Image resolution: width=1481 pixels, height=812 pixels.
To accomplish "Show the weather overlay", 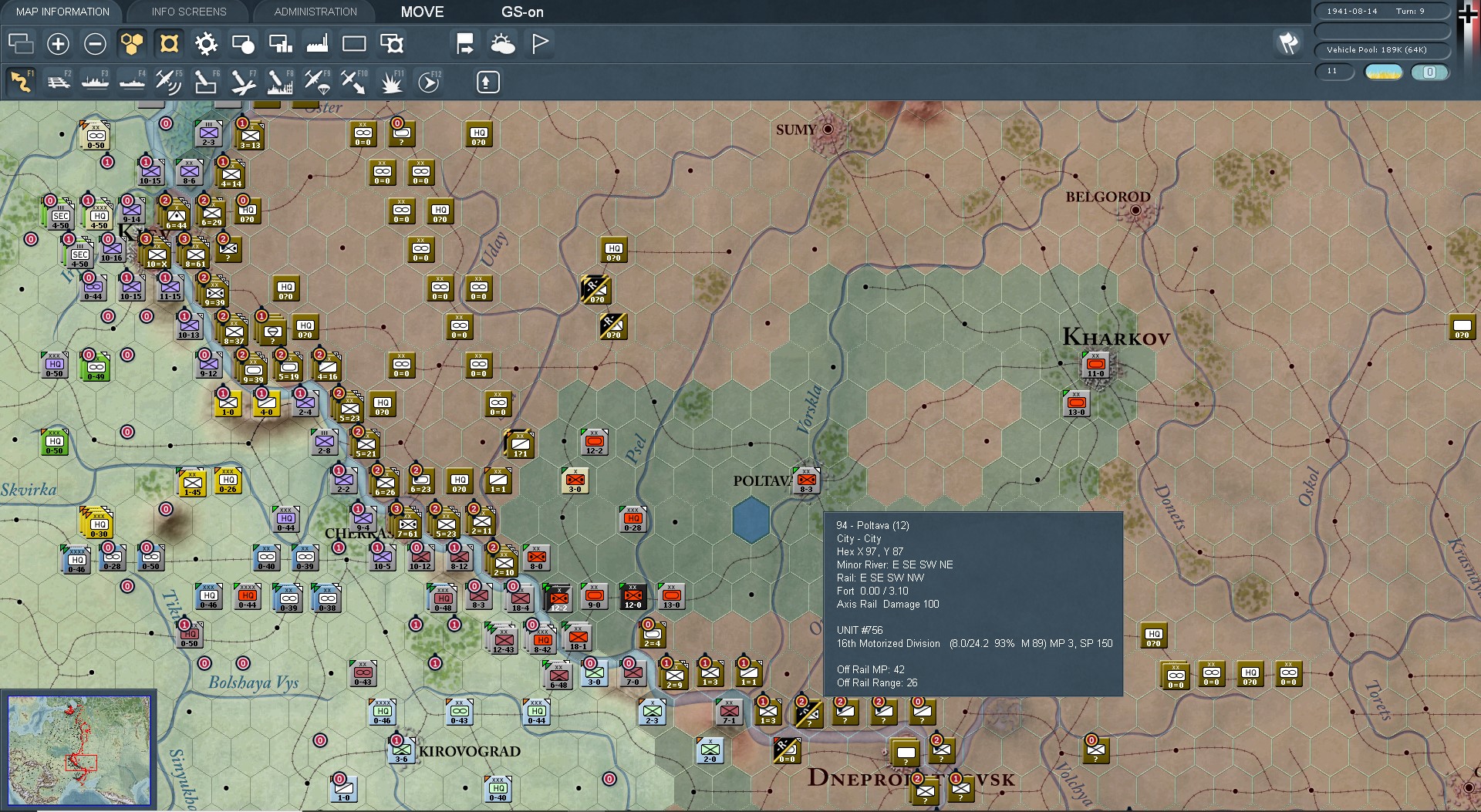I will tap(503, 44).
